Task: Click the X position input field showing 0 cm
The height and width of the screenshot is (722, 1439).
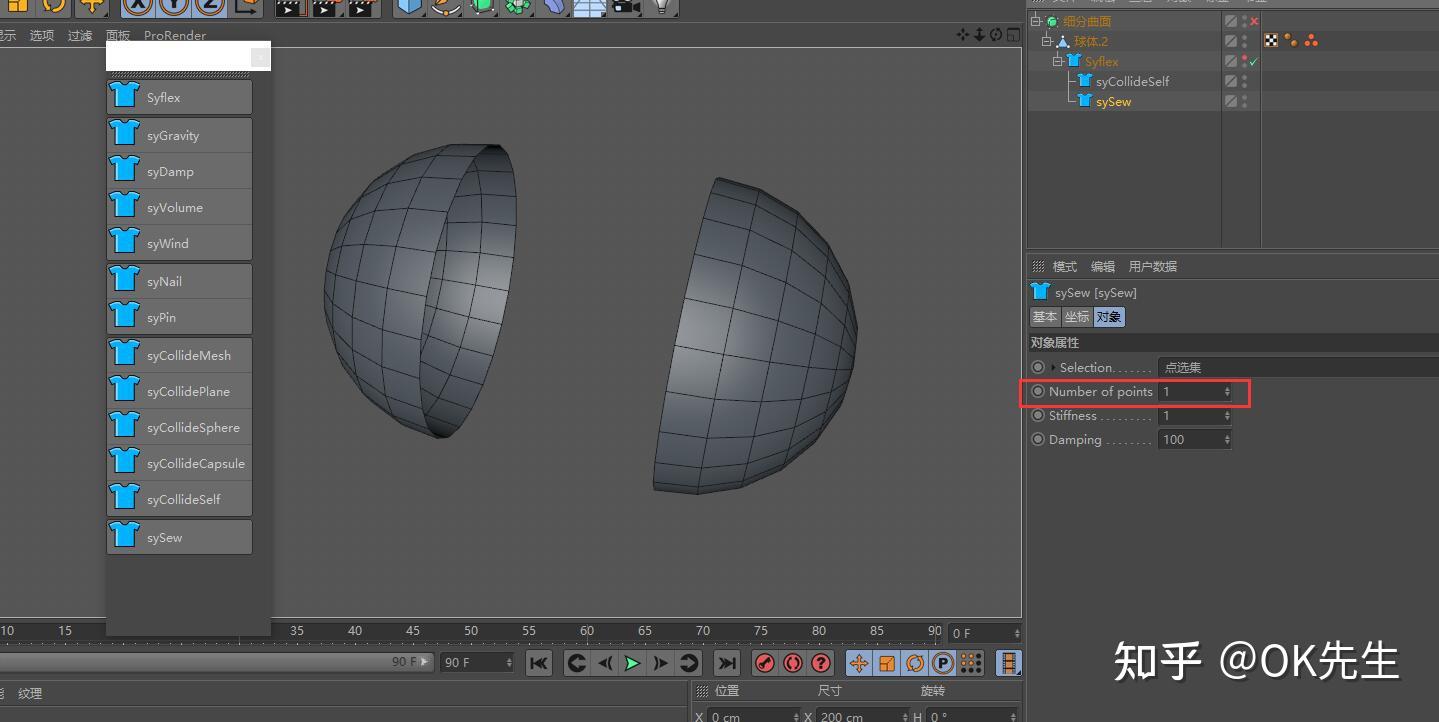Action: [745, 716]
